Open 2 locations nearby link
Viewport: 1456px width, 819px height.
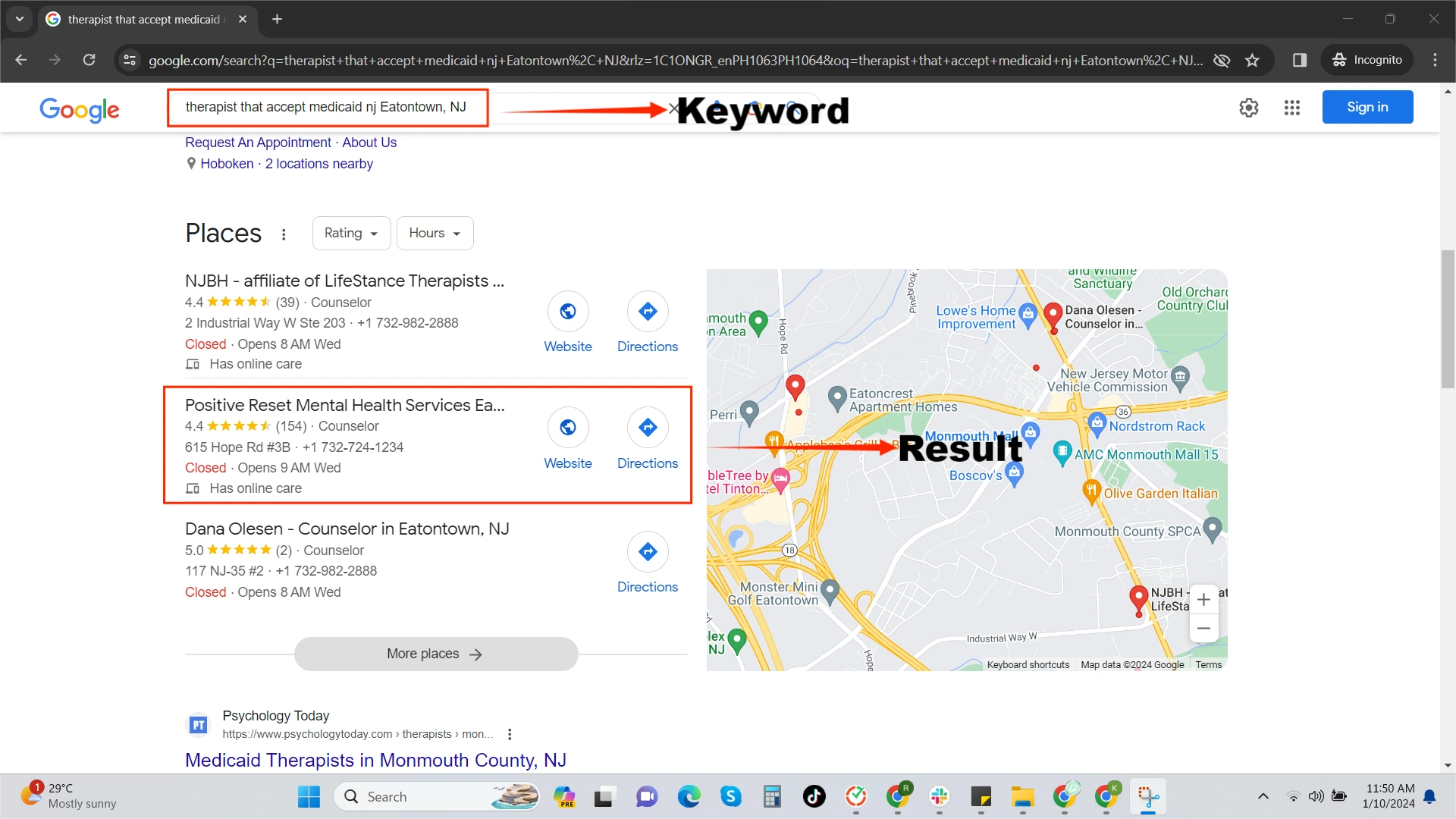tap(319, 164)
